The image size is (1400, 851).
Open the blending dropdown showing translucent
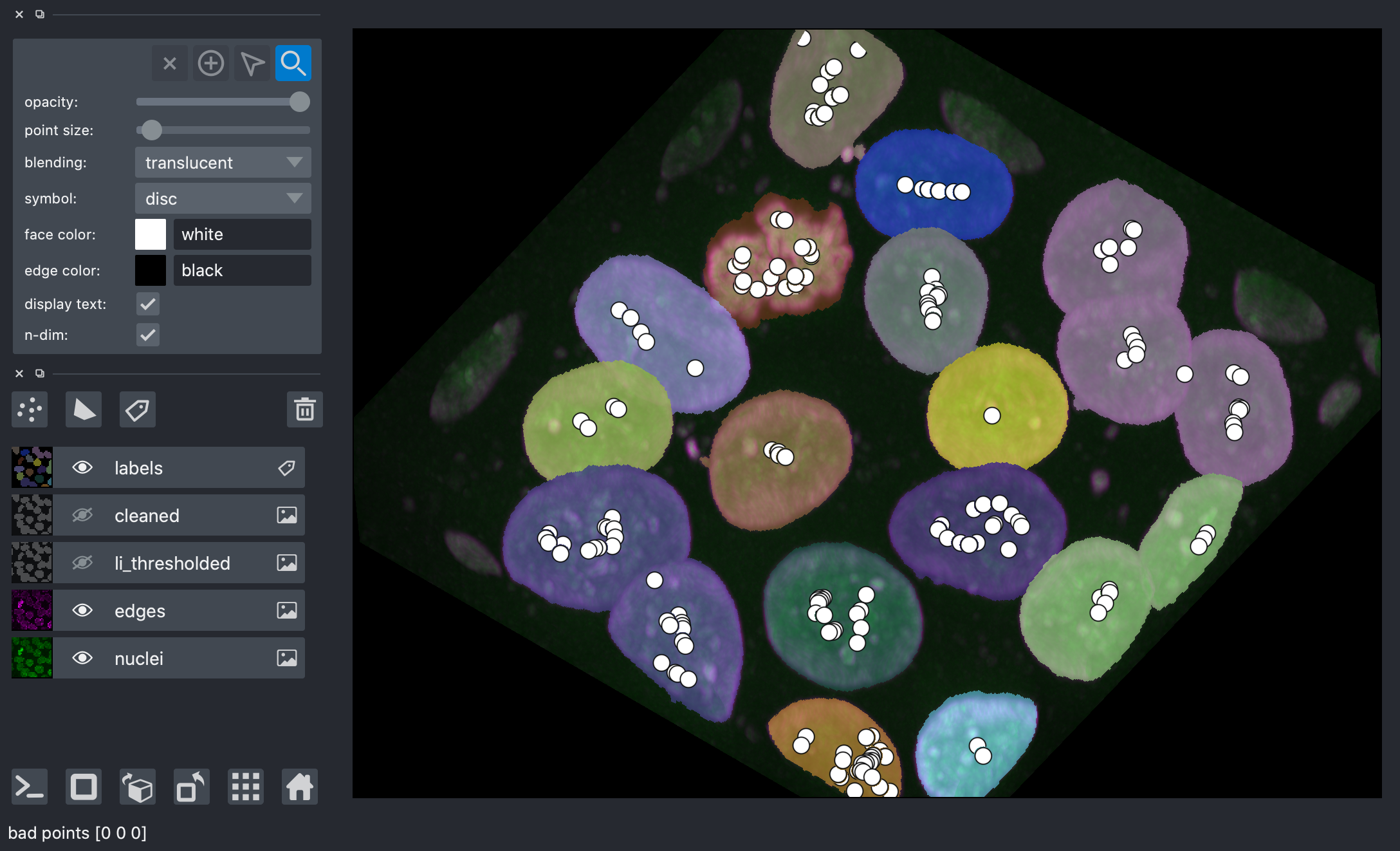click(x=223, y=162)
